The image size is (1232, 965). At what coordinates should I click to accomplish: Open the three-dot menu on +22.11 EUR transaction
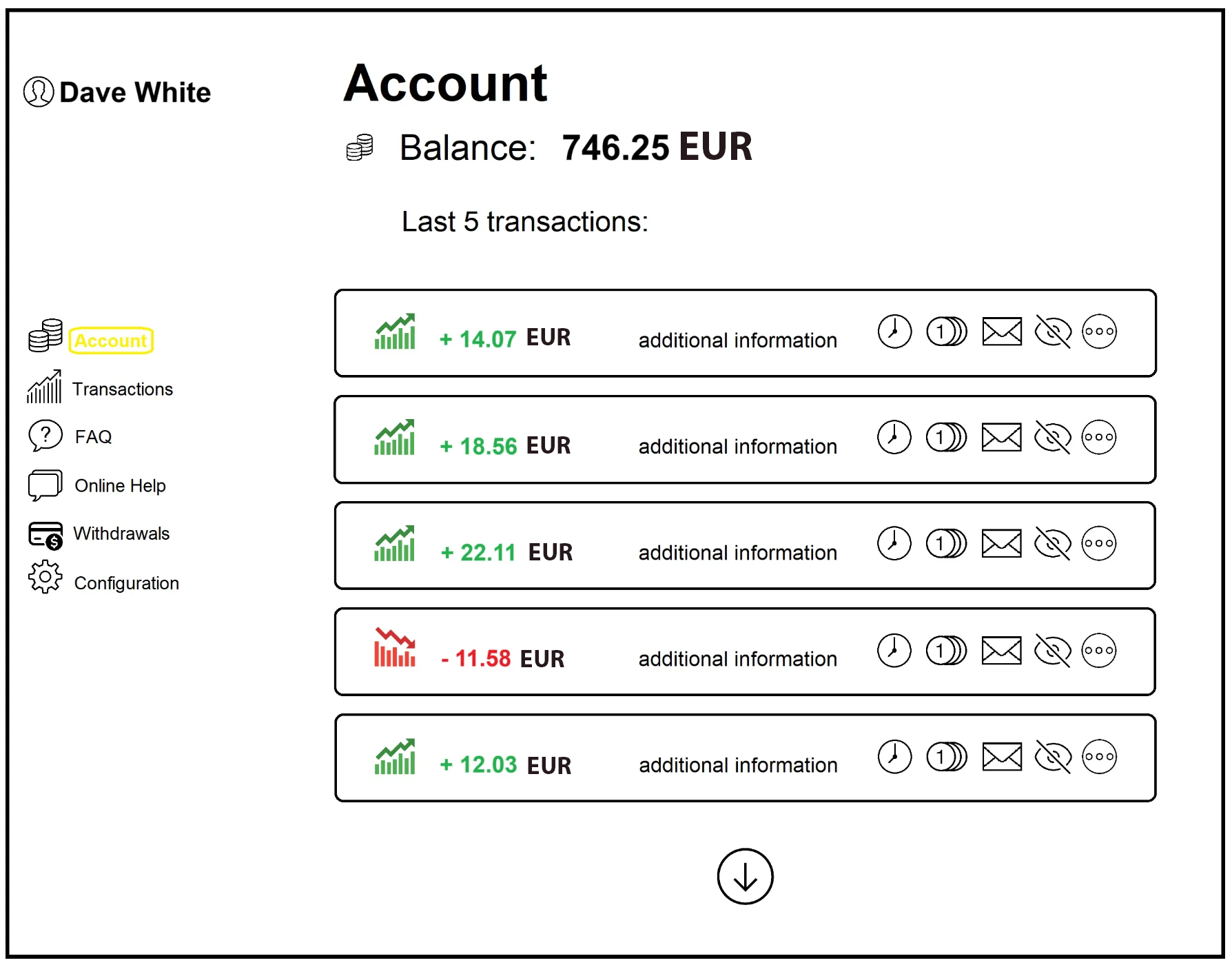click(x=1098, y=544)
